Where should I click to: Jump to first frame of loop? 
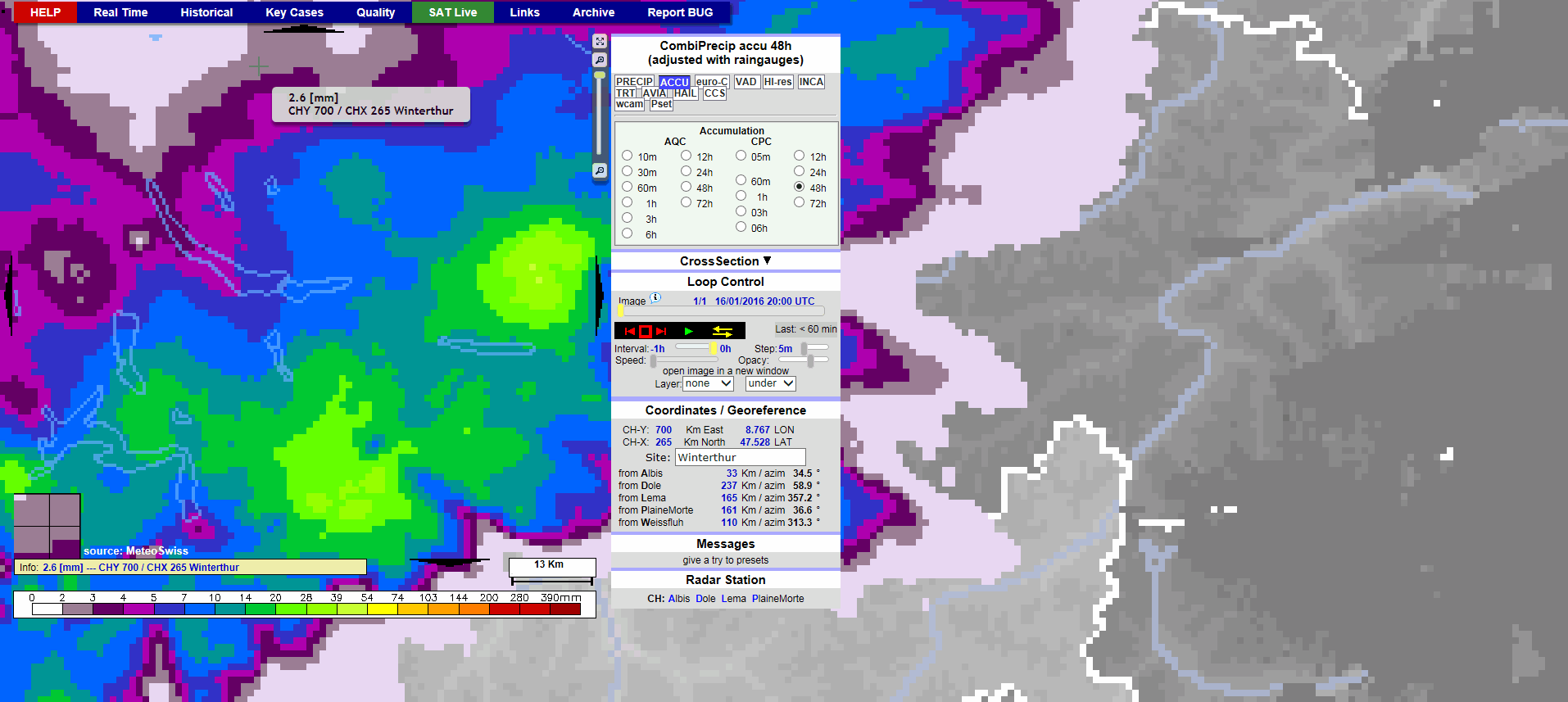[x=629, y=331]
